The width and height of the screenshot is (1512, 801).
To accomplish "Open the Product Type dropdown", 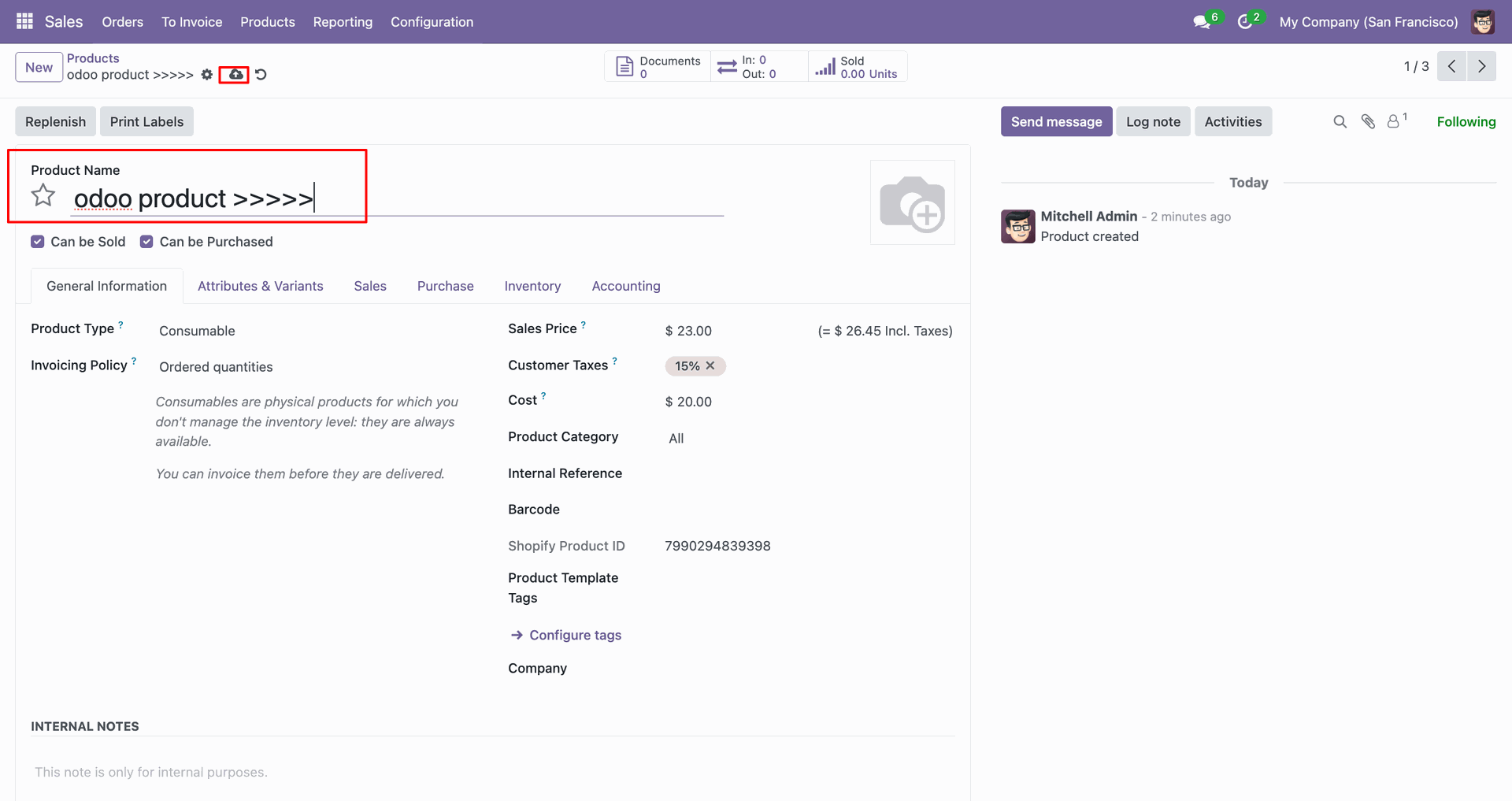I will click(315, 331).
